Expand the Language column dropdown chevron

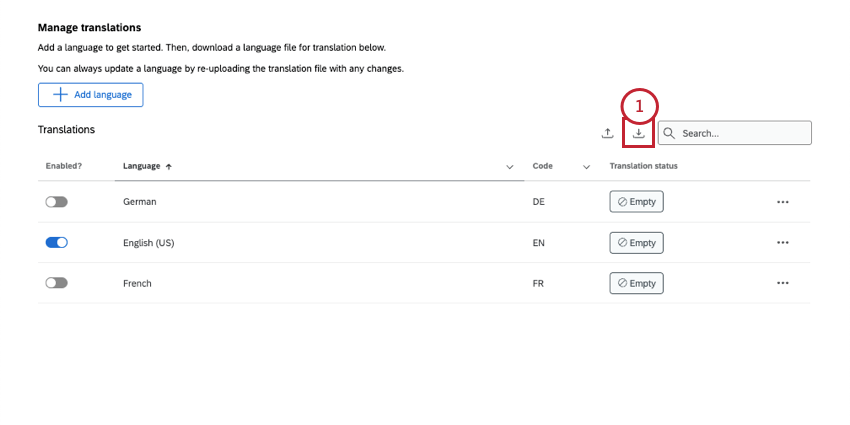509,166
